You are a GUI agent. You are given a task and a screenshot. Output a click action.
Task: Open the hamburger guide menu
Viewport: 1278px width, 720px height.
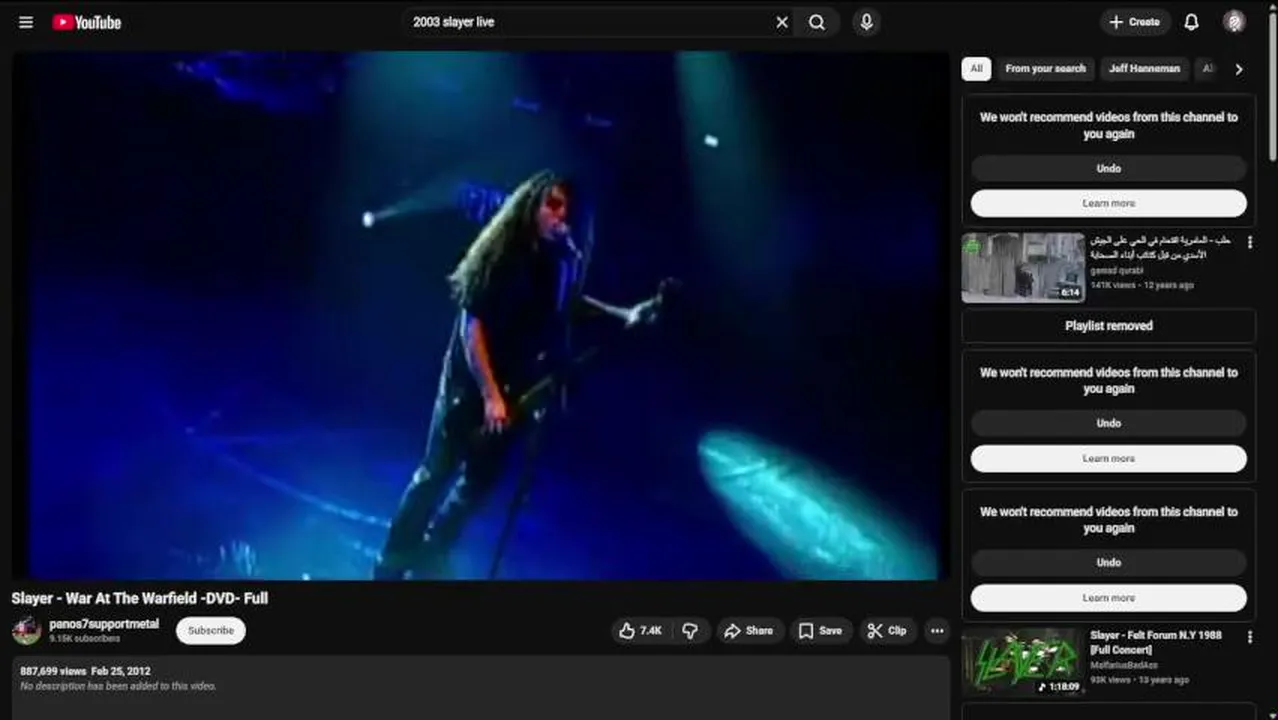26,22
